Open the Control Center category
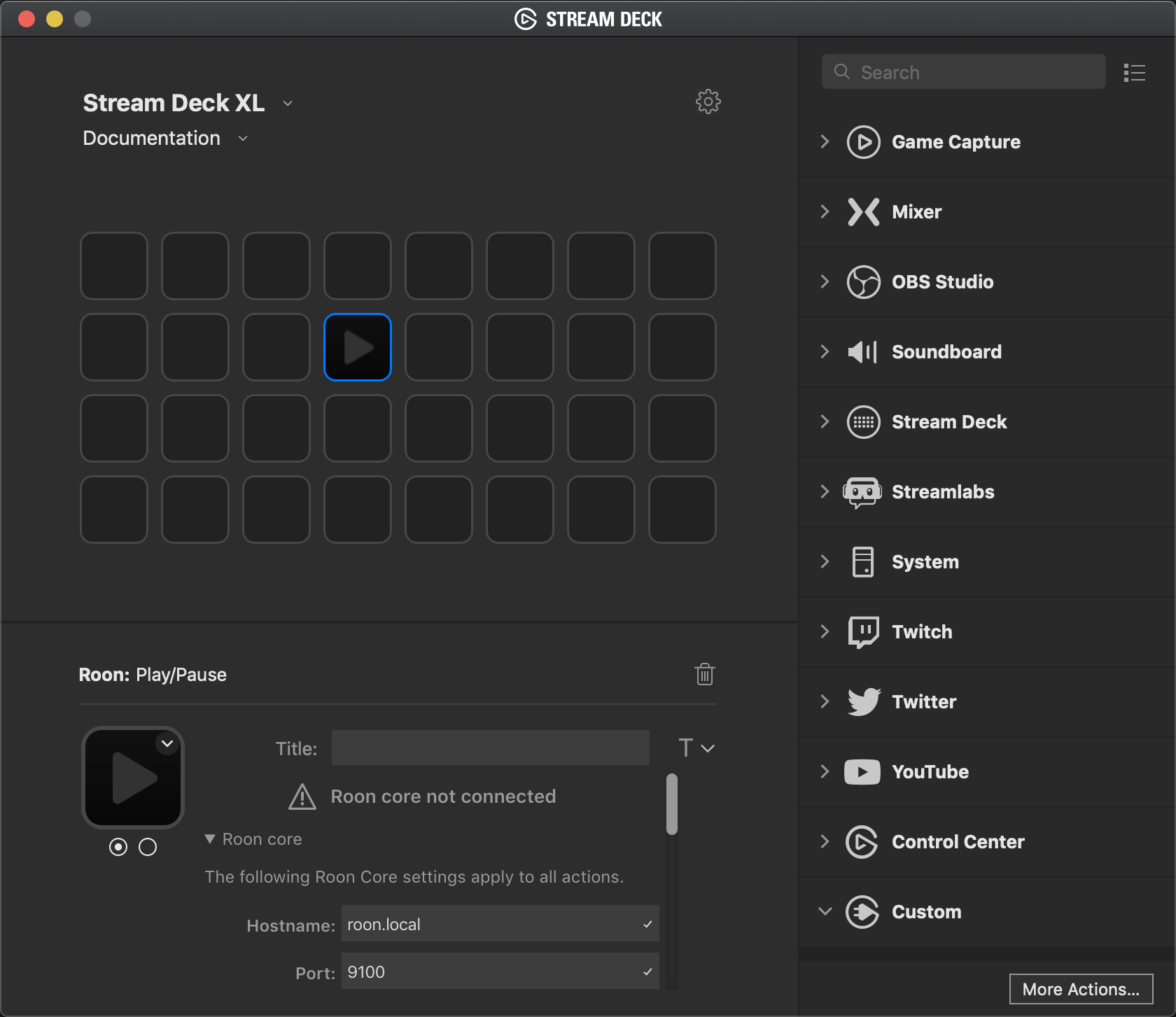This screenshot has width=1176, height=1017. (x=987, y=842)
